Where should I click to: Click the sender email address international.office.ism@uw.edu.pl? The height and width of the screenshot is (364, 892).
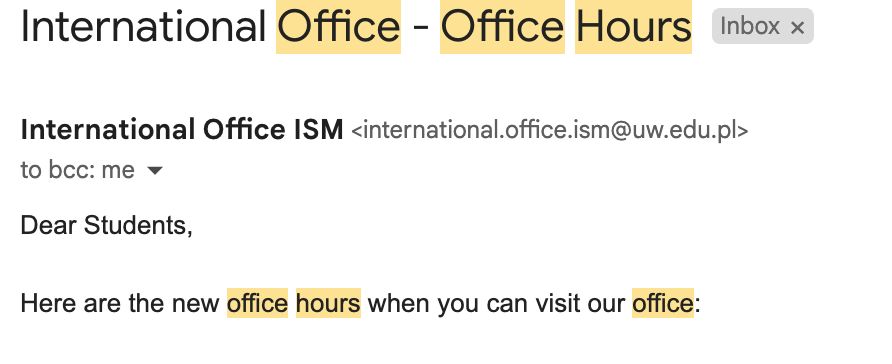tap(550, 130)
